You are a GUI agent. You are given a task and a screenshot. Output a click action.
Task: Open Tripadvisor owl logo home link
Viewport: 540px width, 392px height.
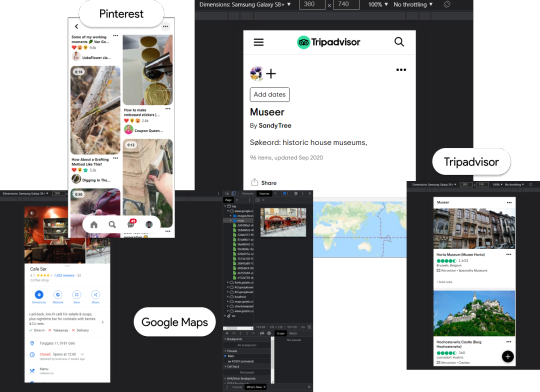tap(329, 42)
